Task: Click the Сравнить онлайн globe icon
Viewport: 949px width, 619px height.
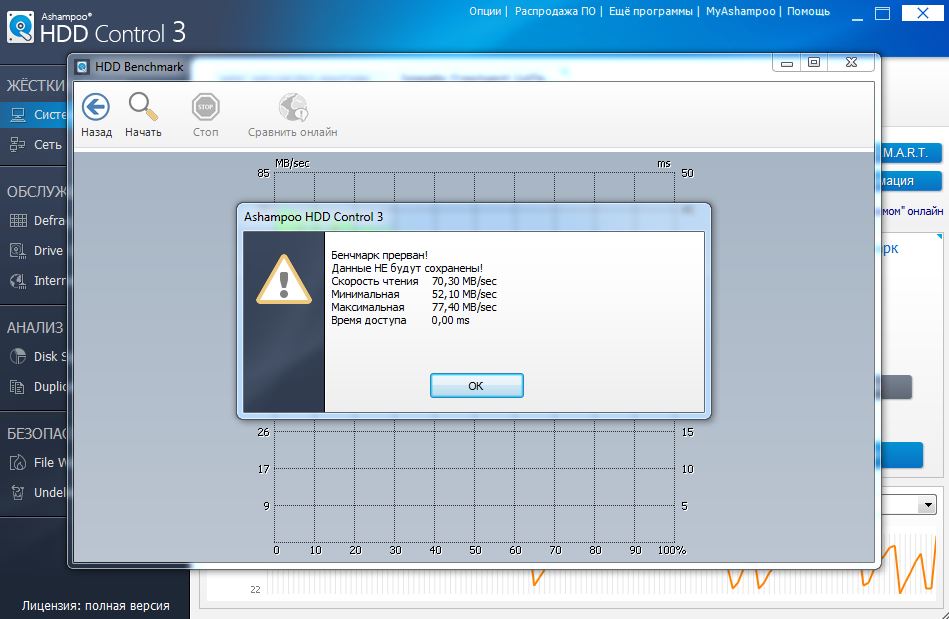Action: tap(293, 107)
